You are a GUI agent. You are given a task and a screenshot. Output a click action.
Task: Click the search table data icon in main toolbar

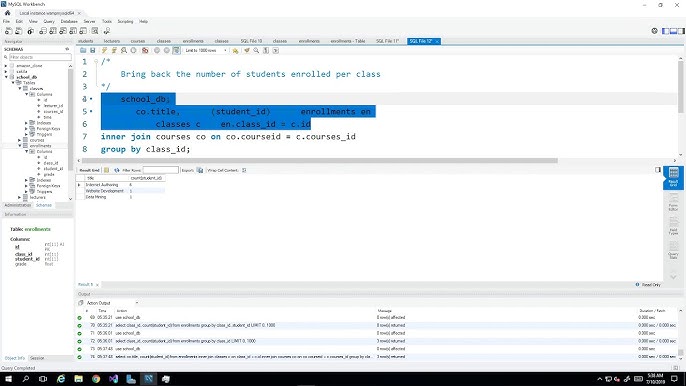click(x=95, y=31)
